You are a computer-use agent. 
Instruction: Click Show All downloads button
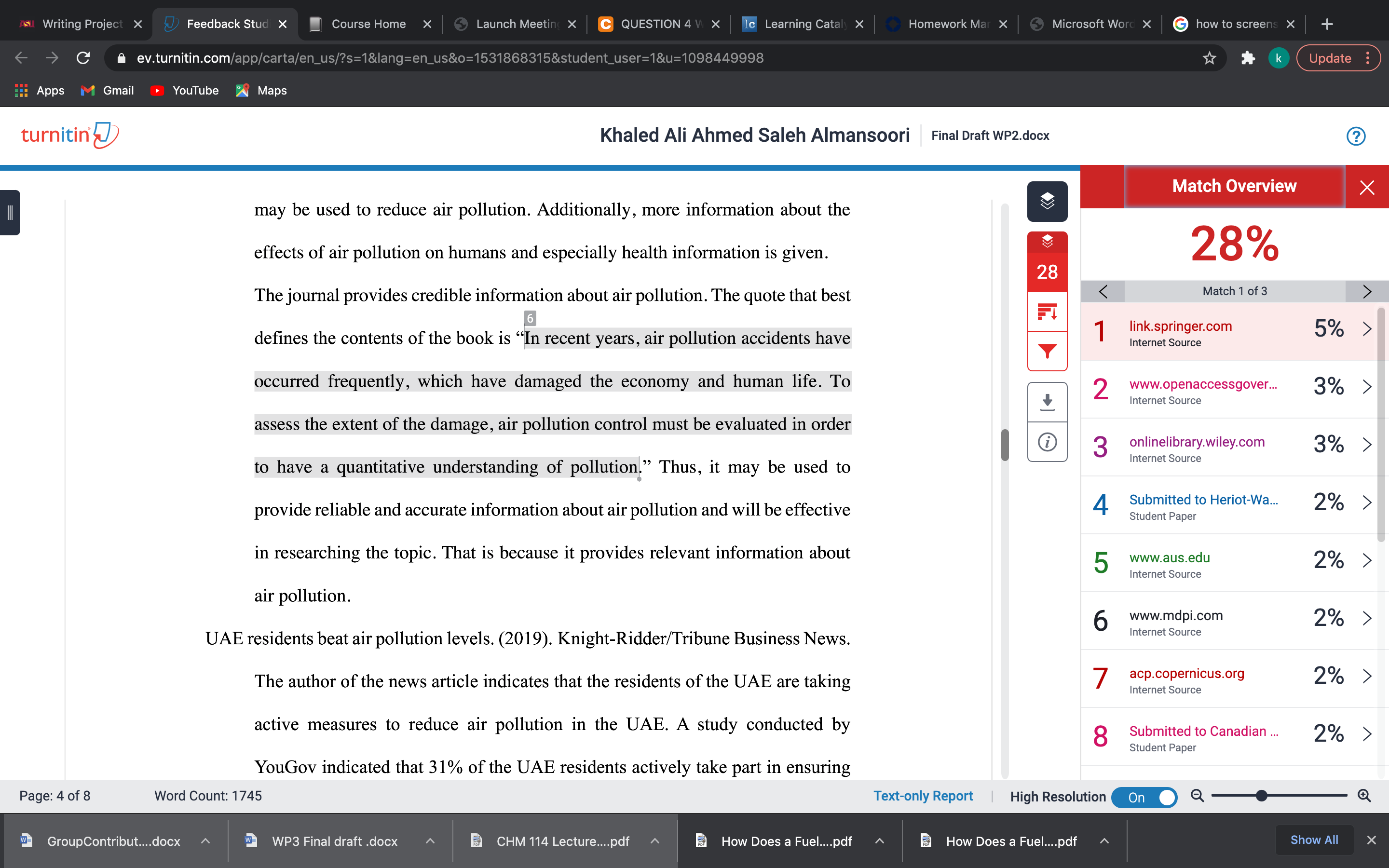coord(1313,840)
